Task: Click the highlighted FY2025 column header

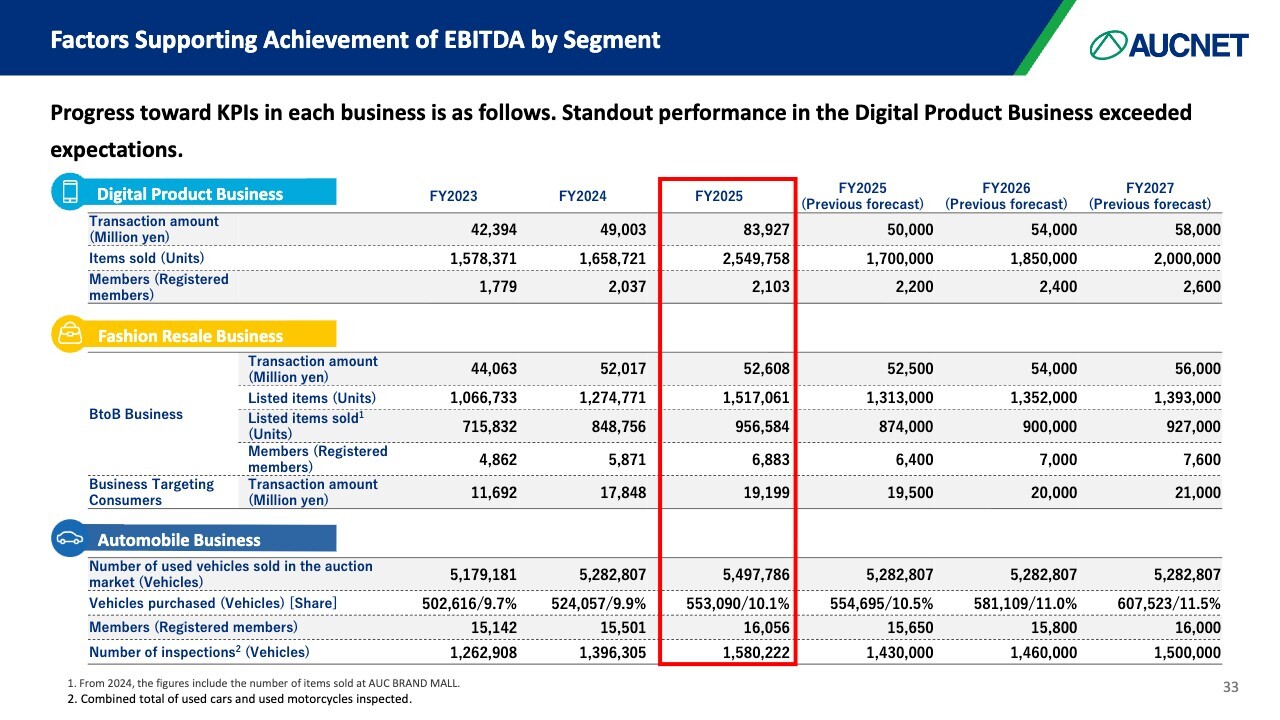Action: pos(719,196)
